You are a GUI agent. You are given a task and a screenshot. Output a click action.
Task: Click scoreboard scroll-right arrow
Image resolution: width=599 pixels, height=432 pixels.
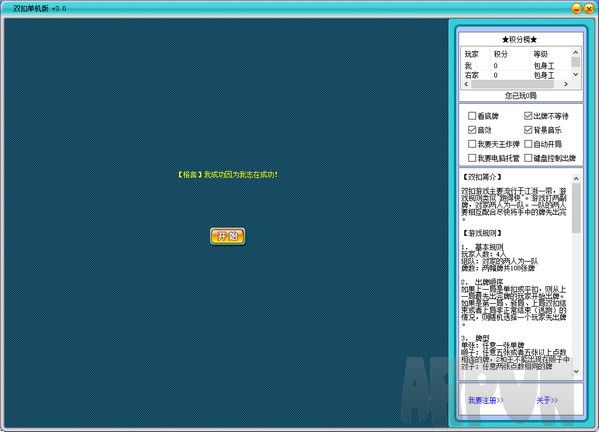(566, 84)
